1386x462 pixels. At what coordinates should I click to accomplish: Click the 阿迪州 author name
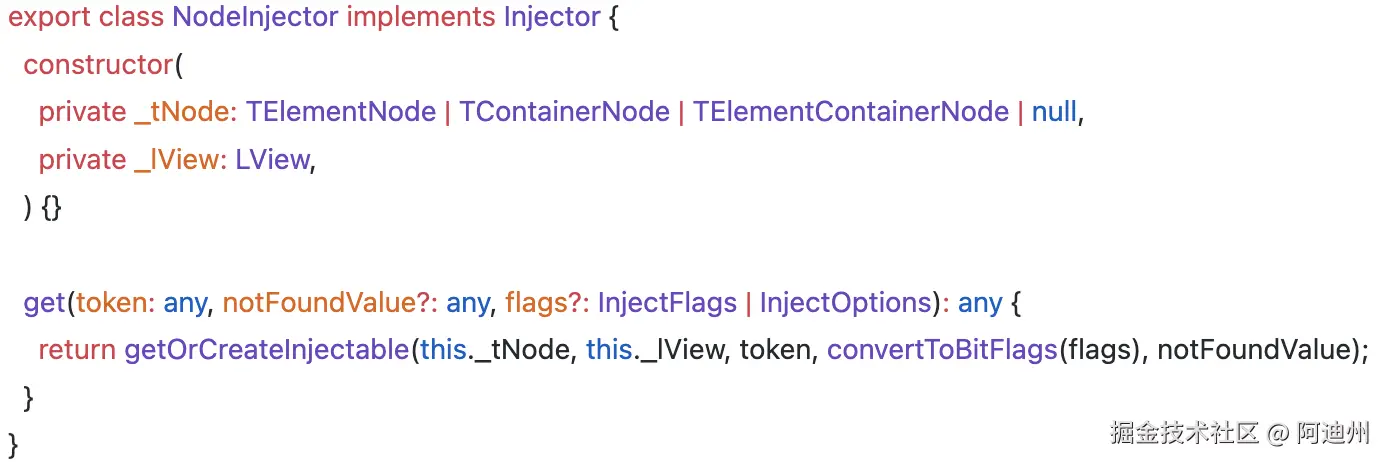pos(1333,434)
